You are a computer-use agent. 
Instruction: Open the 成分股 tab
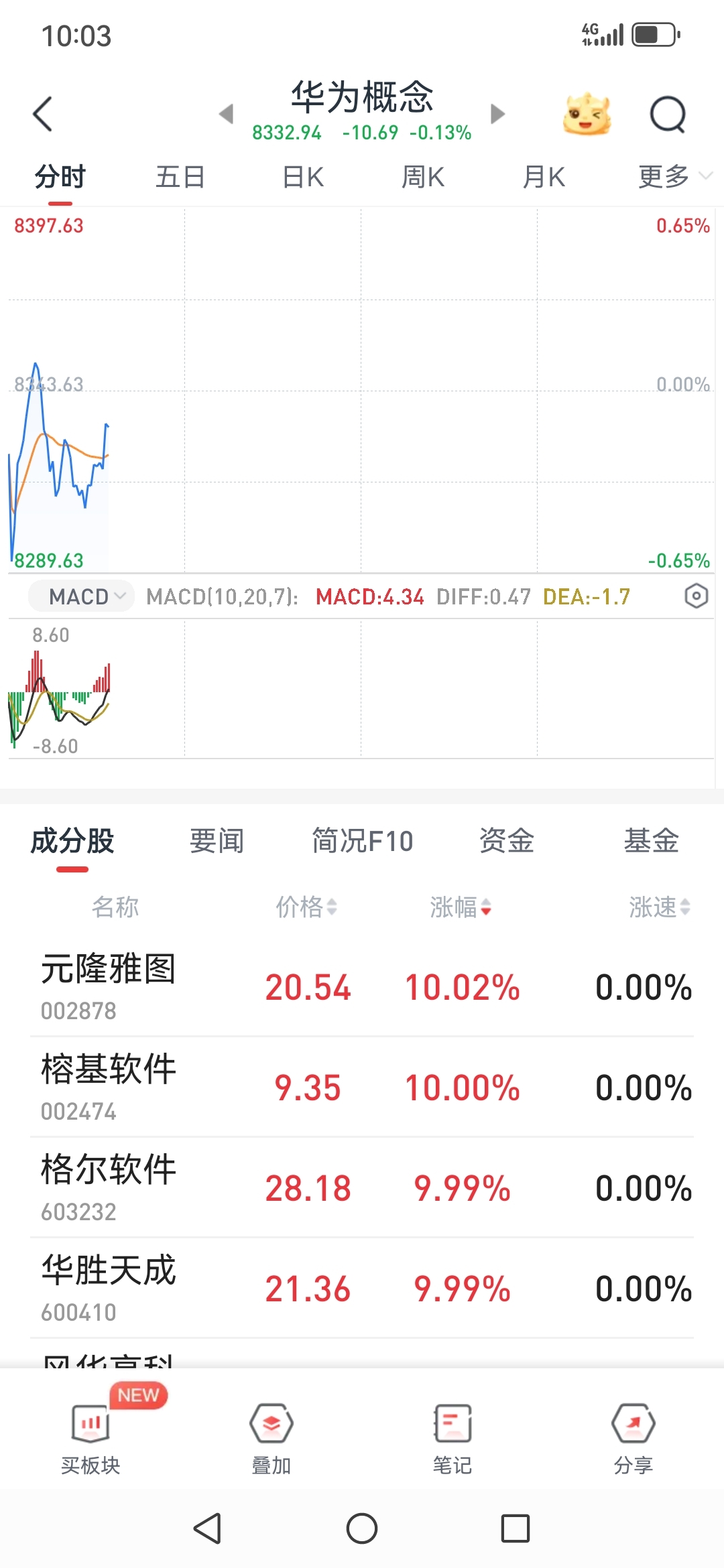(72, 841)
